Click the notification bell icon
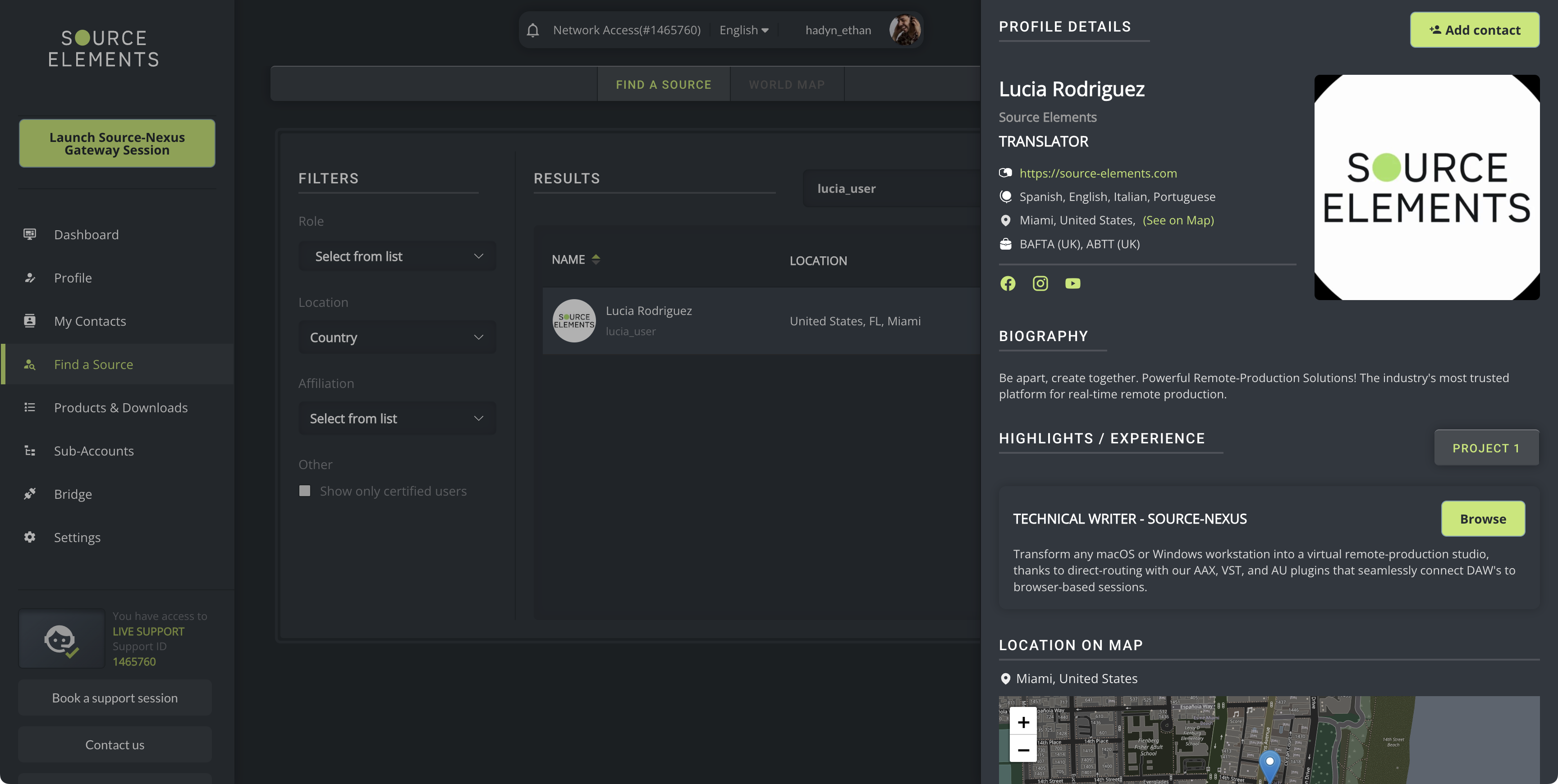Screen dimensions: 1558x784 (532, 30)
